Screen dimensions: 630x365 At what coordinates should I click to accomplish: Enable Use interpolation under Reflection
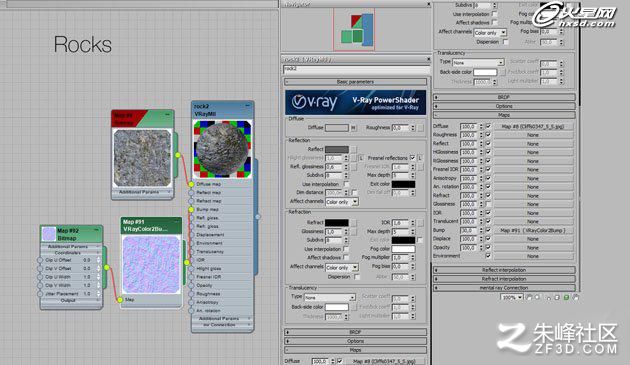pos(346,184)
